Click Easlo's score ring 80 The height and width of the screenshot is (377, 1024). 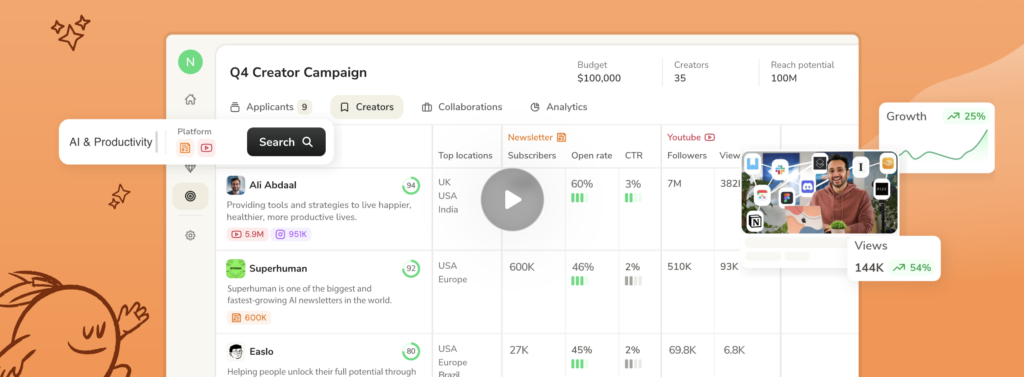(411, 352)
